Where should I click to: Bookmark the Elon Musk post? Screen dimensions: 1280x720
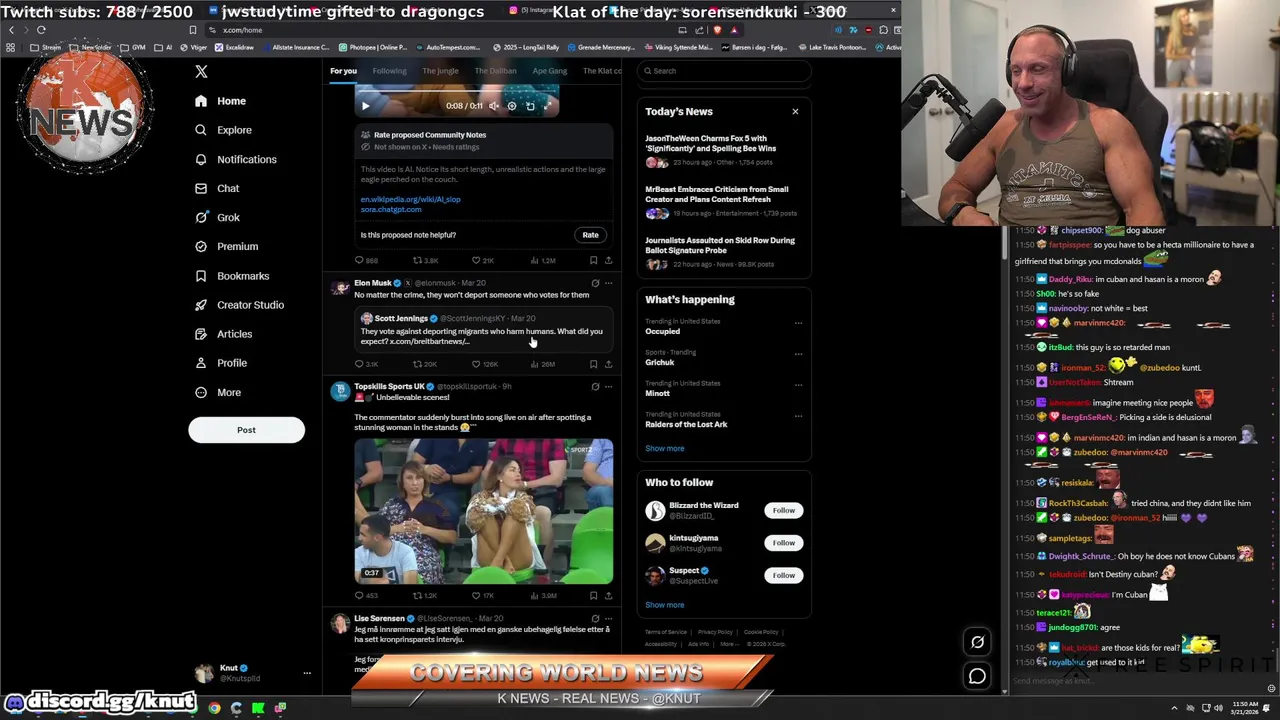[593, 364]
